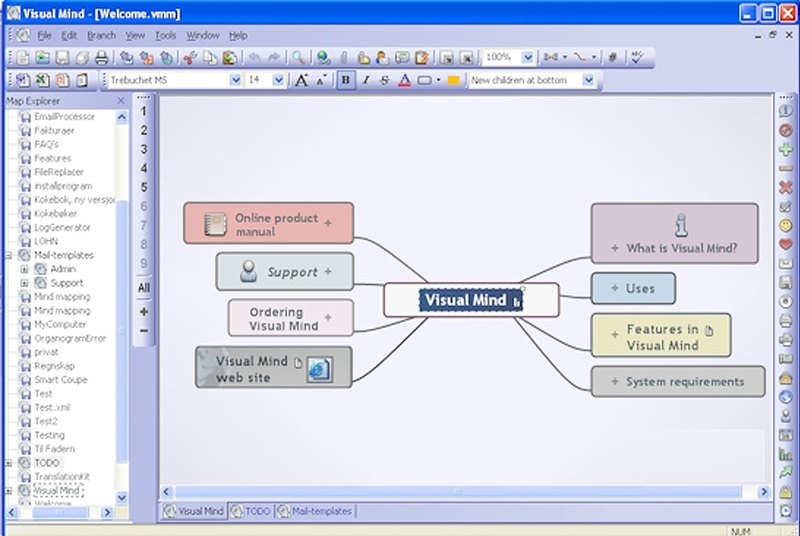Click the Paste clipboard icon

(230, 58)
